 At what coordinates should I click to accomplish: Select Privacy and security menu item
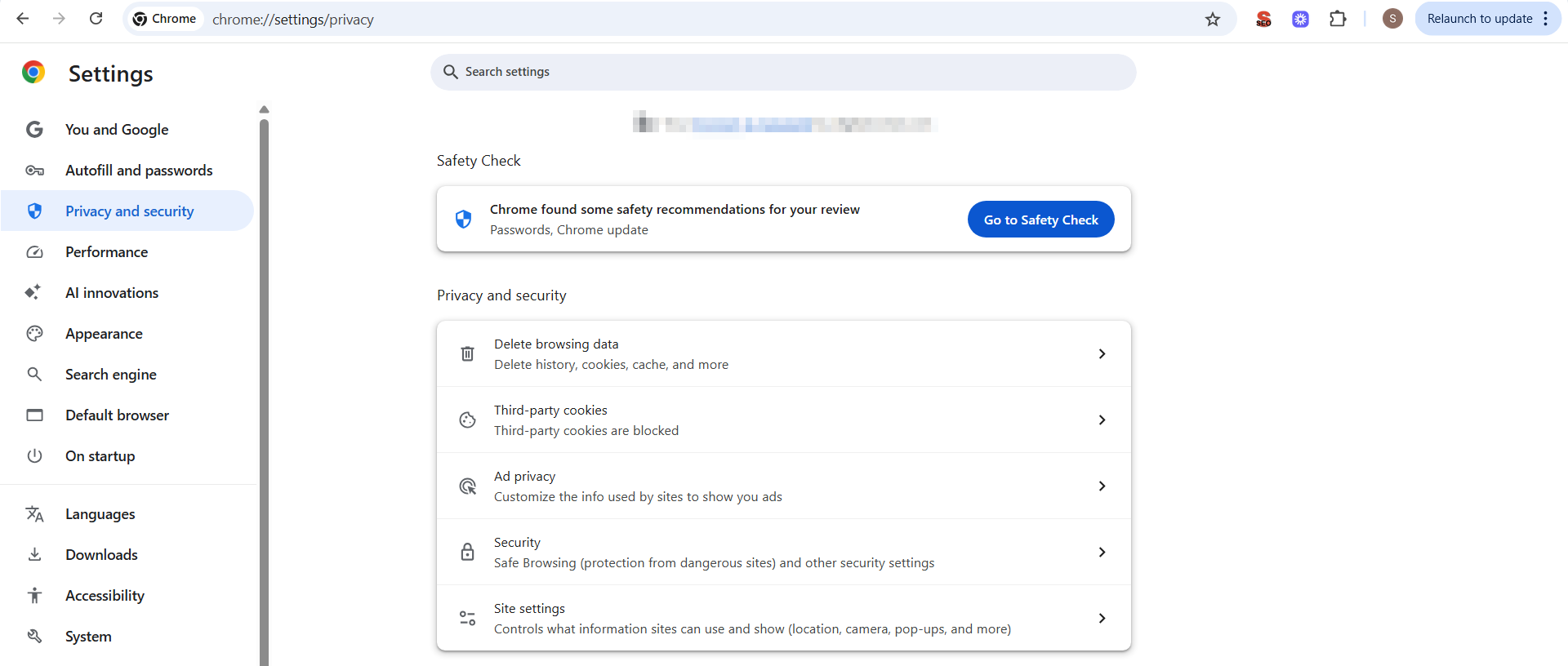tap(127, 211)
